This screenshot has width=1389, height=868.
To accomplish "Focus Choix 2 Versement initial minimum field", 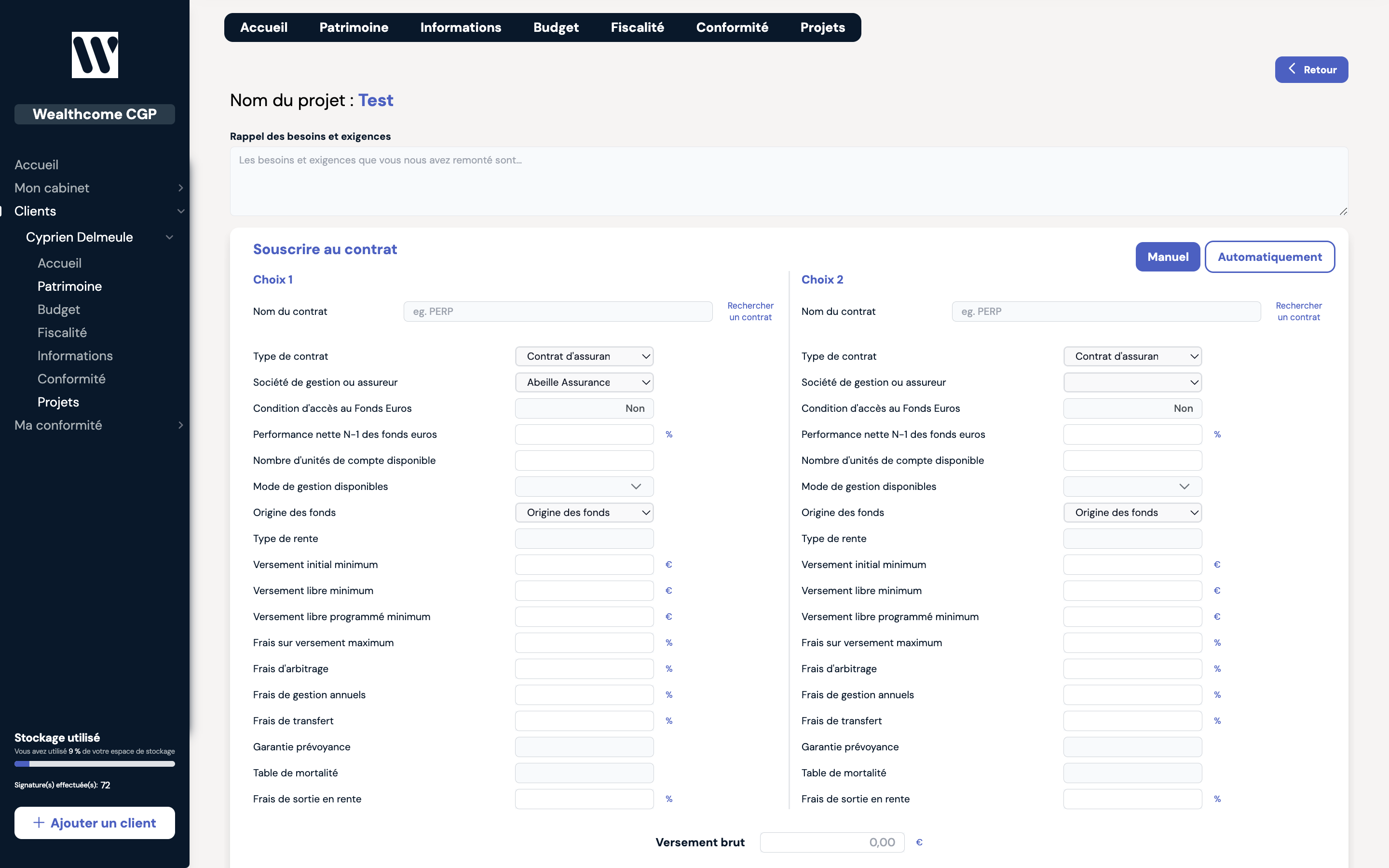I will click(x=1132, y=564).
